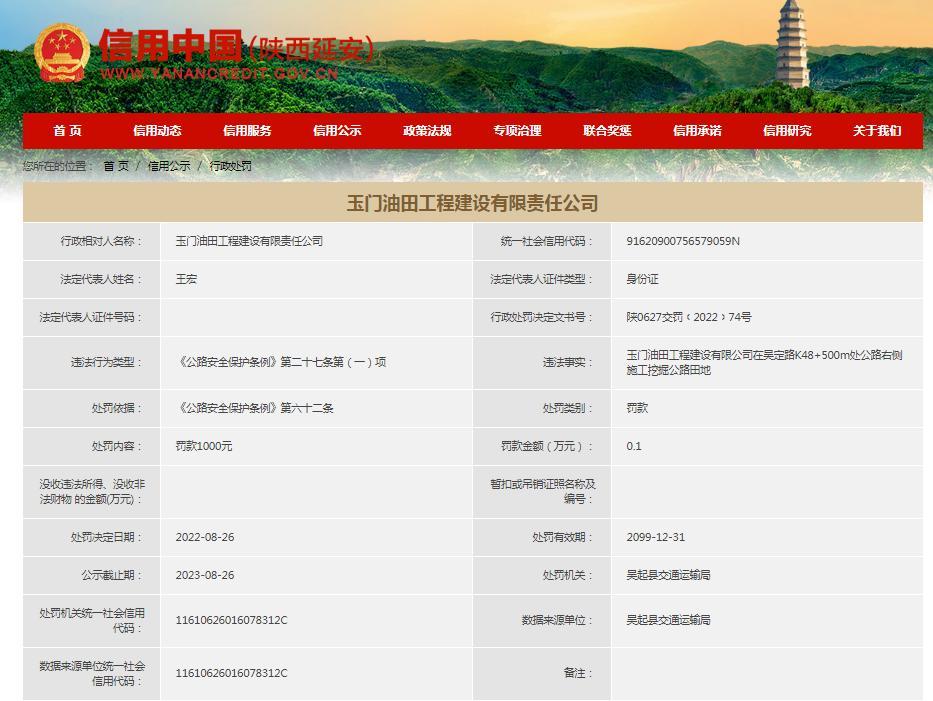
Task: Click the decision date 2022-08-26
Action: (x=205, y=537)
